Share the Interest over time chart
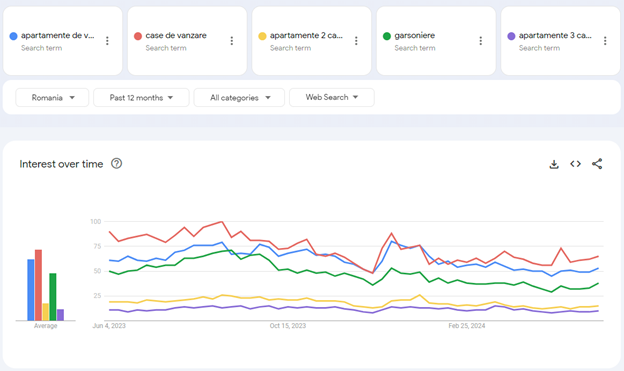The image size is (624, 371). (x=597, y=164)
